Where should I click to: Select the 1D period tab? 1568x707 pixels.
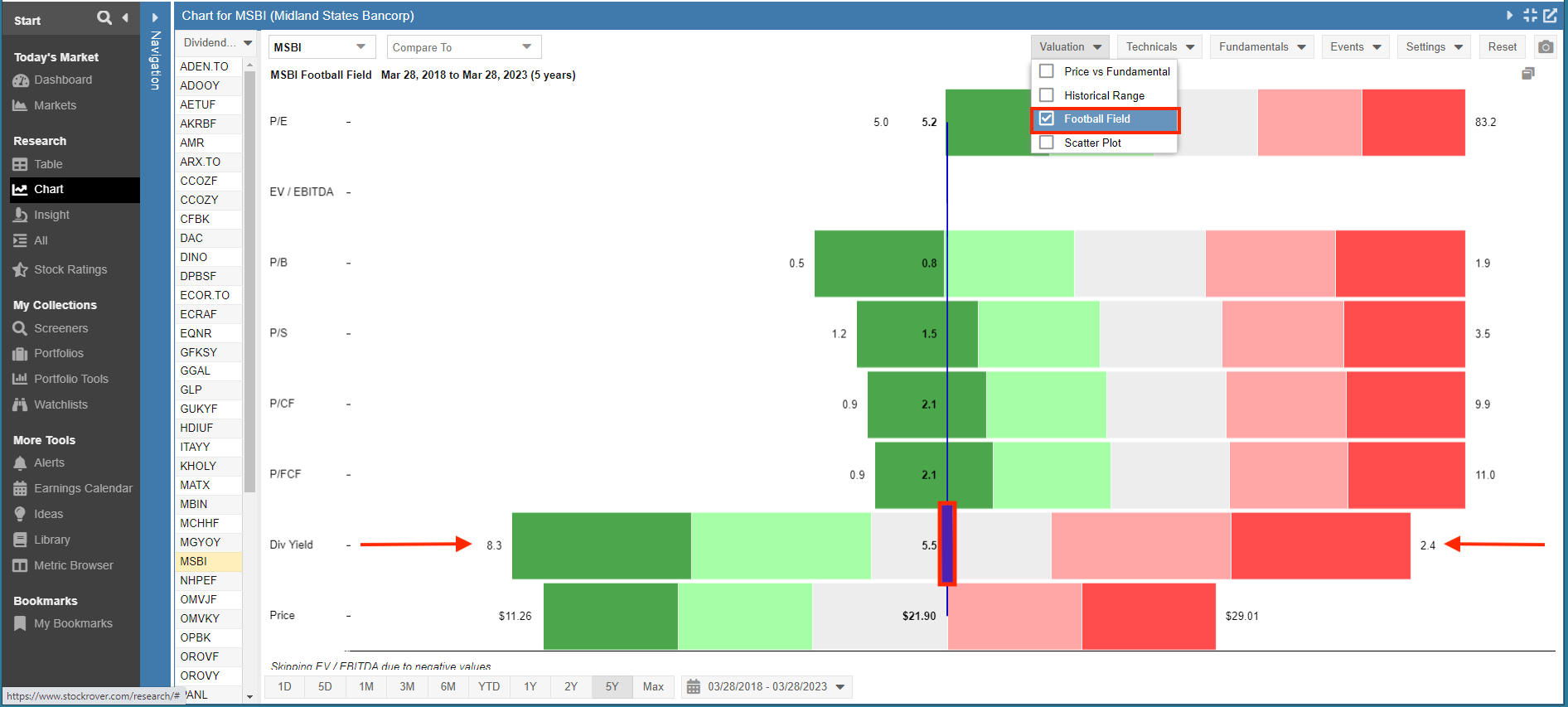pos(284,687)
